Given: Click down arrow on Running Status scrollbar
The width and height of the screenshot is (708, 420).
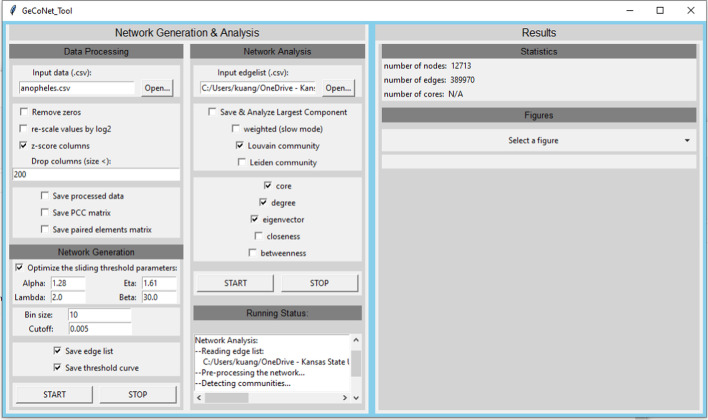Looking at the screenshot, I should 357,398.
